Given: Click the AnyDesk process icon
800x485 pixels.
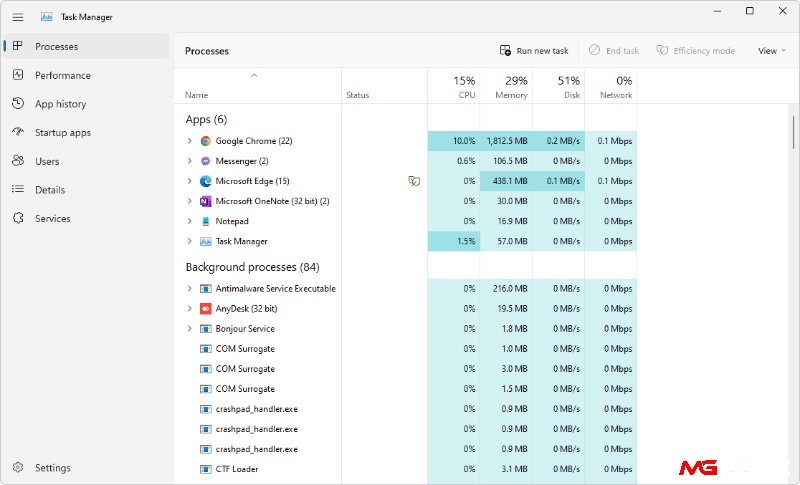Looking at the screenshot, I should pos(205,309).
